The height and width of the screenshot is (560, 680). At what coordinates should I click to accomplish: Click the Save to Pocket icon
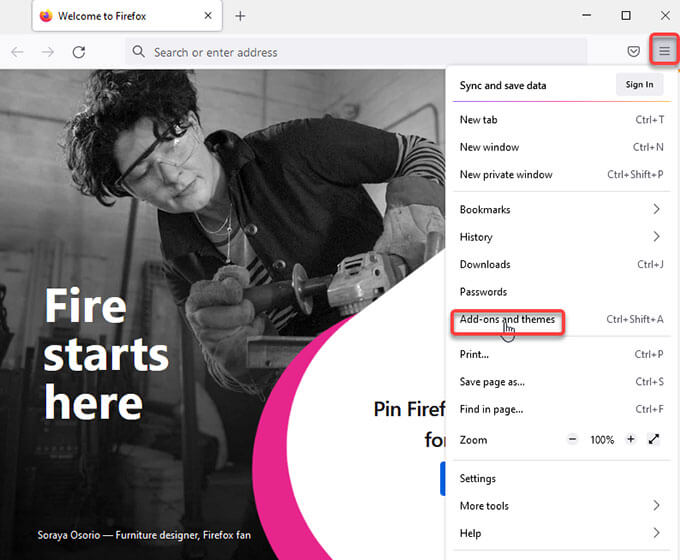[633, 51]
